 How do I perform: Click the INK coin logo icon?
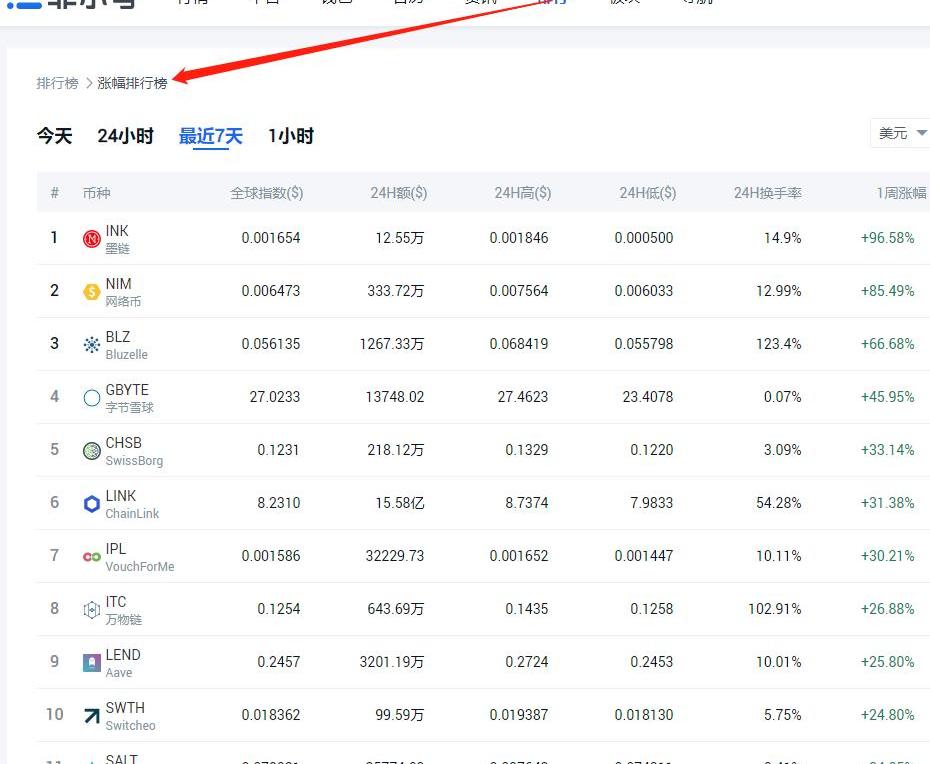pyautogui.click(x=91, y=239)
